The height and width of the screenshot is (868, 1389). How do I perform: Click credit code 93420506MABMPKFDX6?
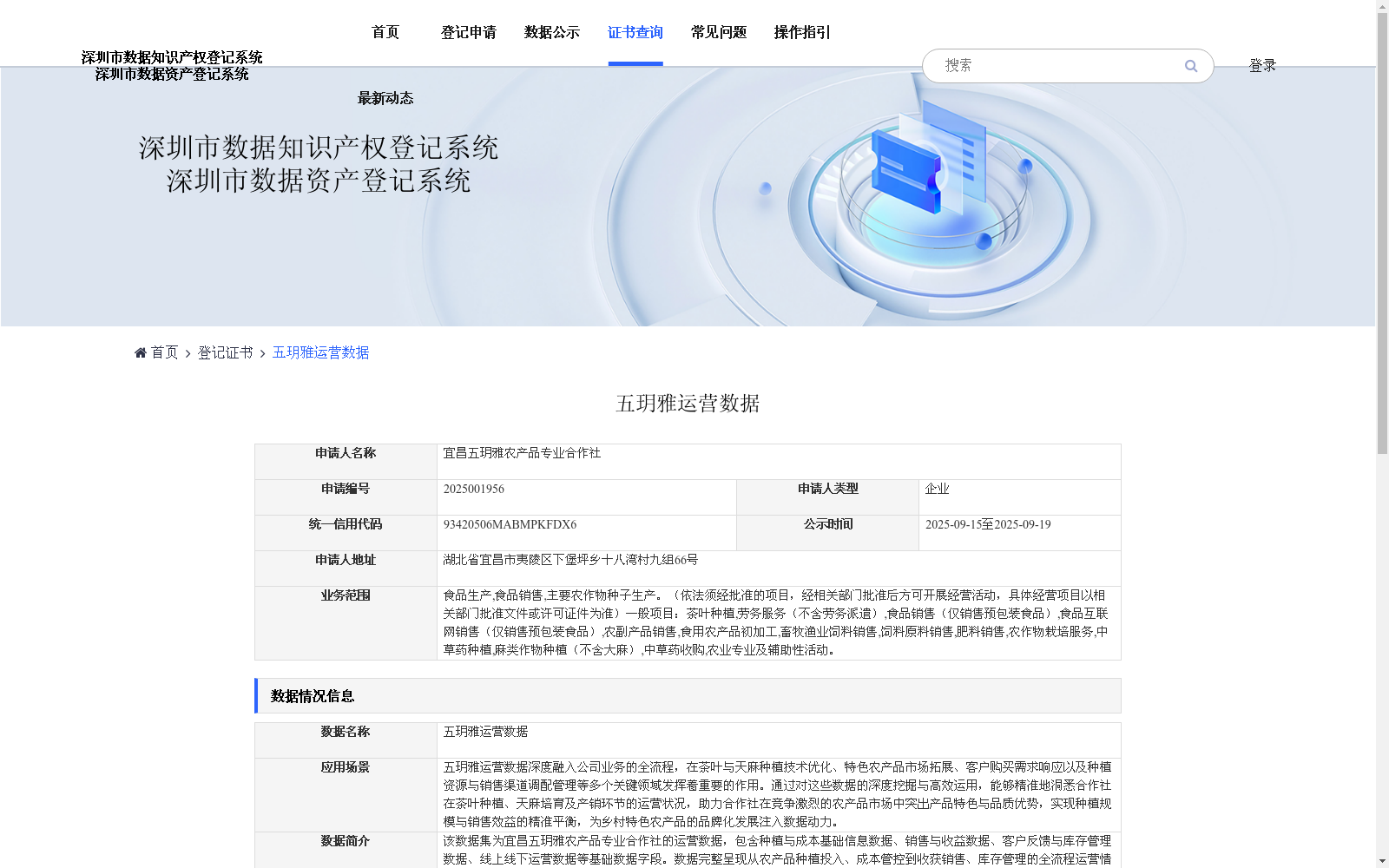[x=510, y=524]
